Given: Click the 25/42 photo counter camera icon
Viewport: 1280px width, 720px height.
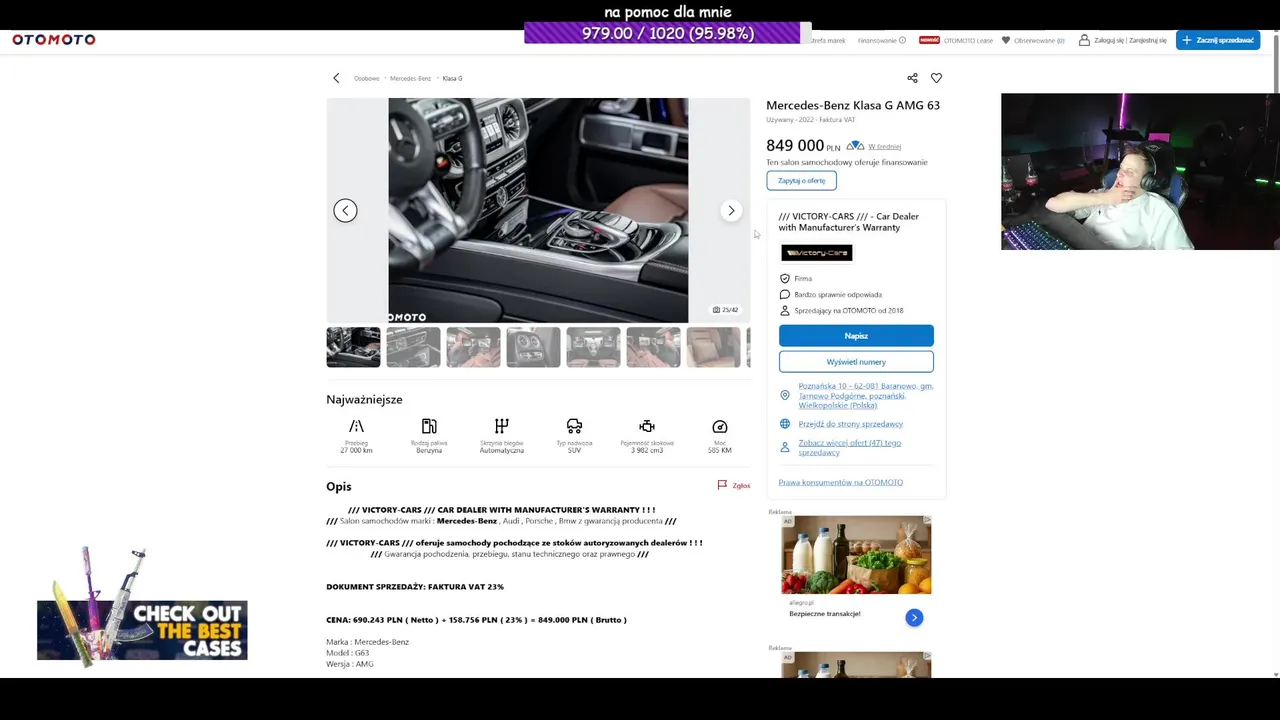Looking at the screenshot, I should [x=716, y=310].
